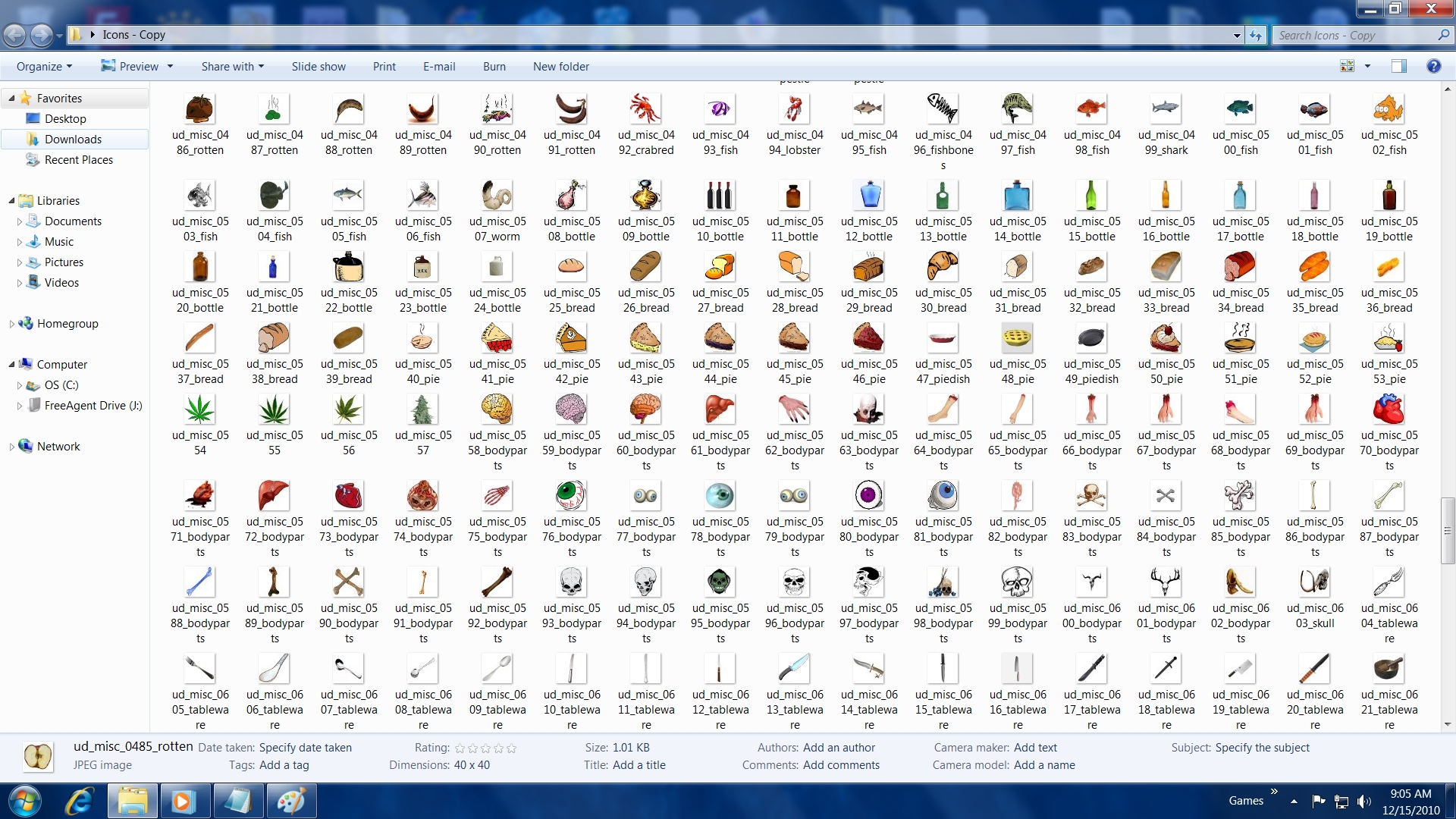The width and height of the screenshot is (1456, 819).
Task: Open the change view dropdown arrow
Action: [1367, 66]
